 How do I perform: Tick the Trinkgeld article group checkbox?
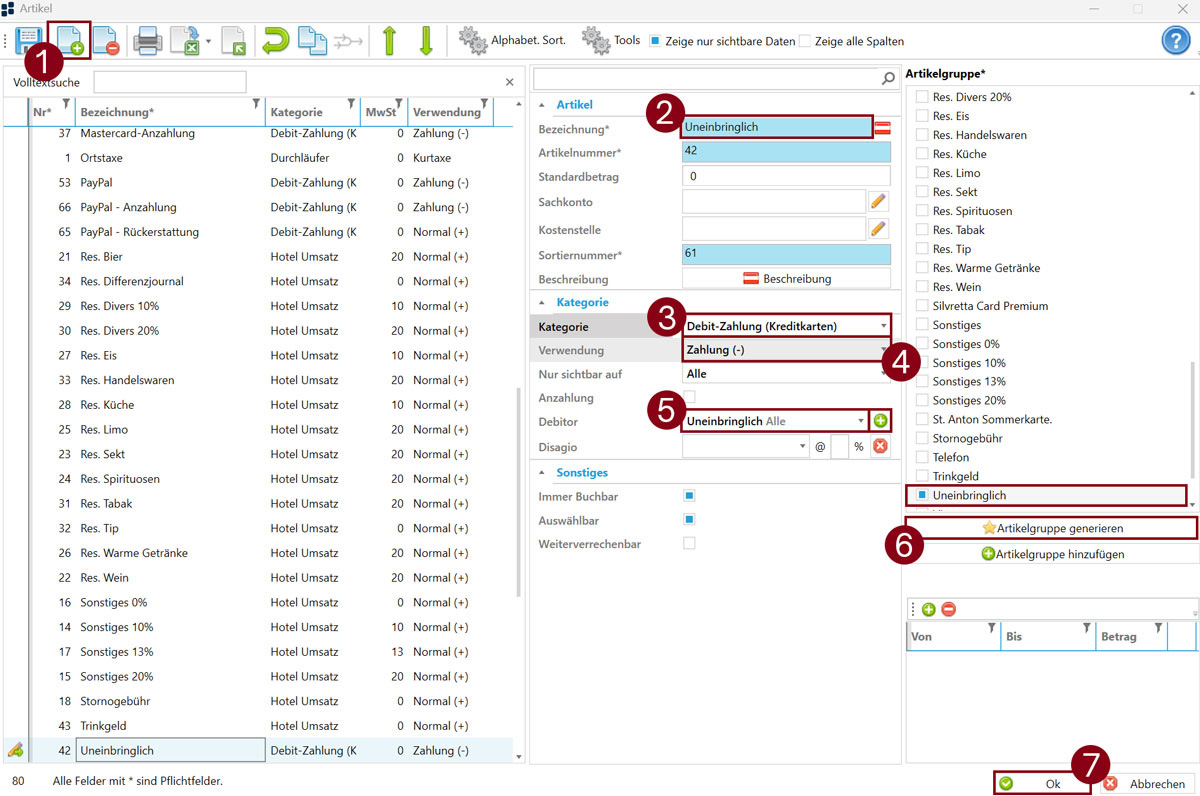pos(922,476)
